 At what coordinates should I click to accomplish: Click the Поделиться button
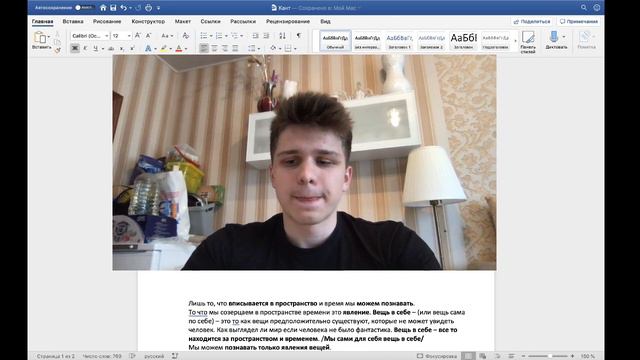(x=532, y=21)
